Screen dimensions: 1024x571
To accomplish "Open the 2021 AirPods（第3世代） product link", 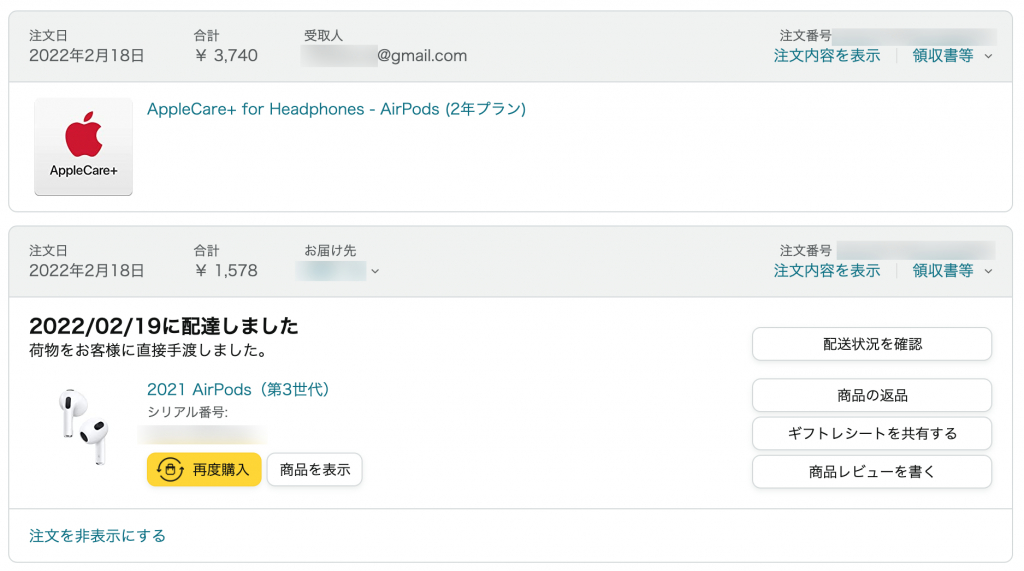I will click(238, 389).
